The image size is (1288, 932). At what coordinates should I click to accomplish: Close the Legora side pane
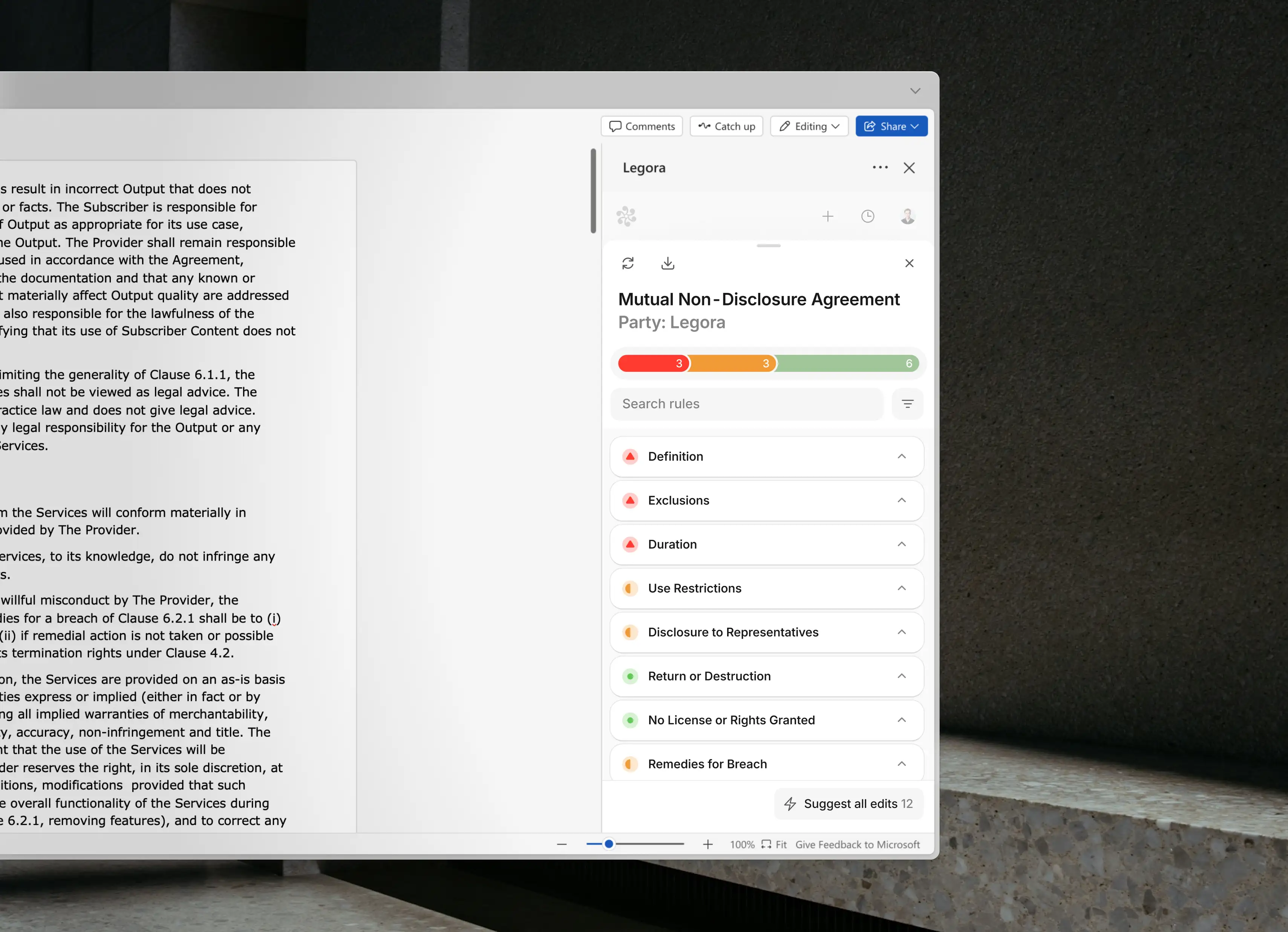click(x=909, y=167)
